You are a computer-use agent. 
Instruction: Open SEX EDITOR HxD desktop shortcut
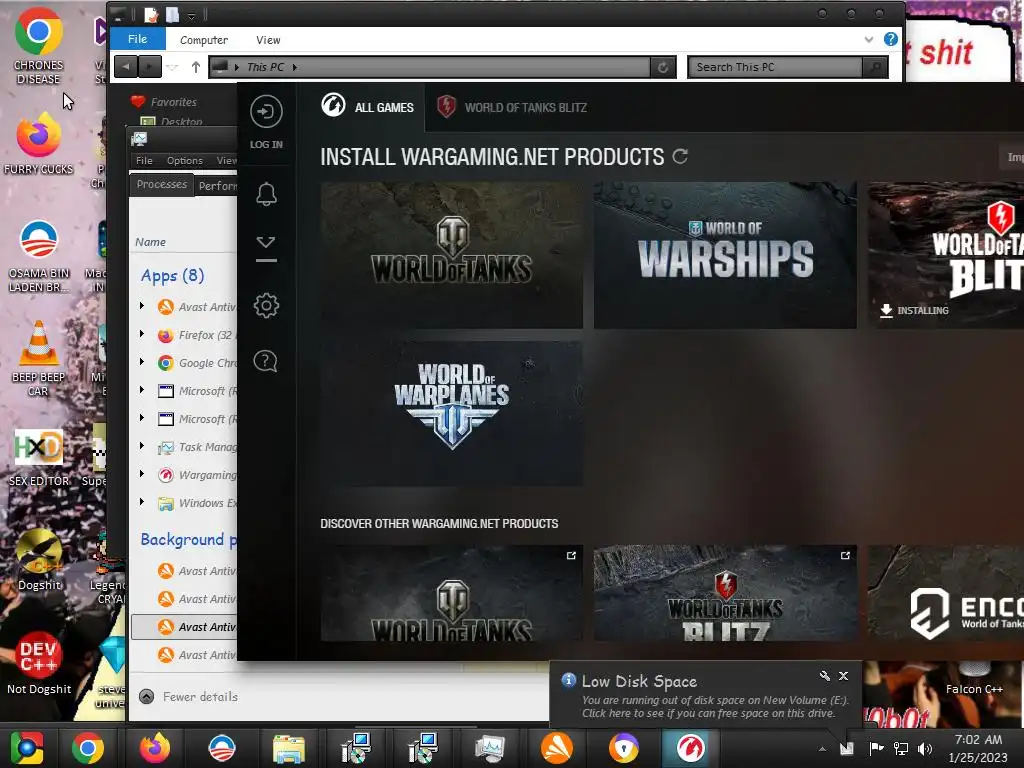39,457
